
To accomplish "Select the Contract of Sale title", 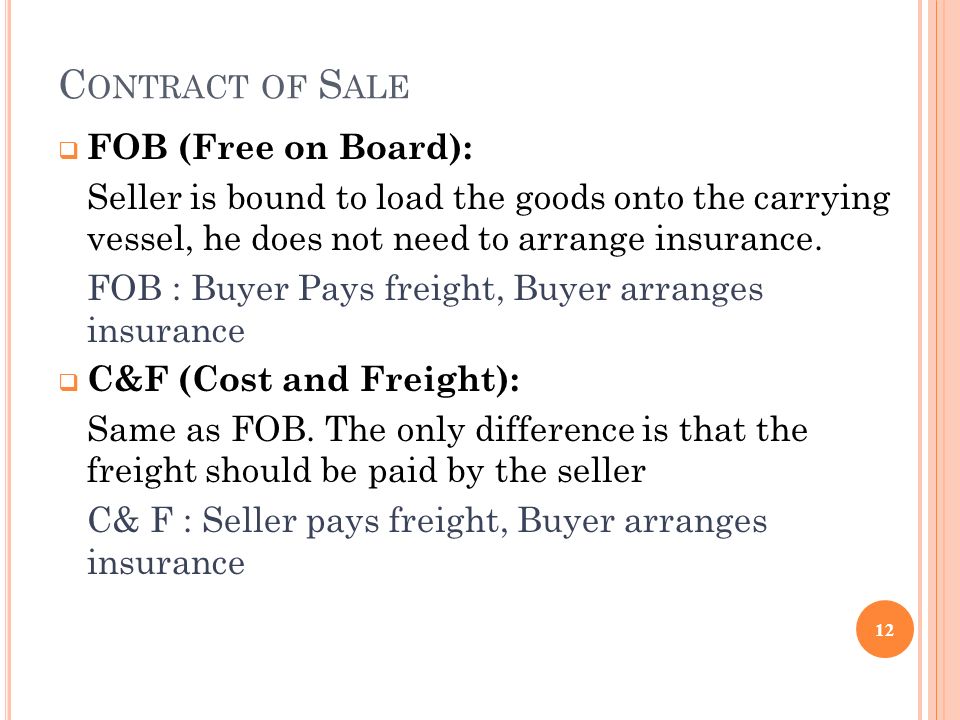I will tap(234, 85).
